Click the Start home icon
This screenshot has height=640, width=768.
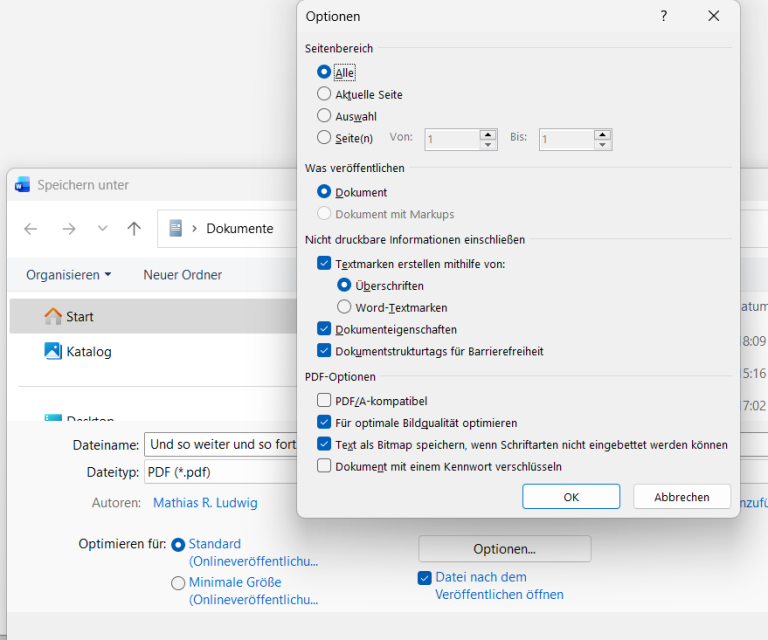[53, 316]
